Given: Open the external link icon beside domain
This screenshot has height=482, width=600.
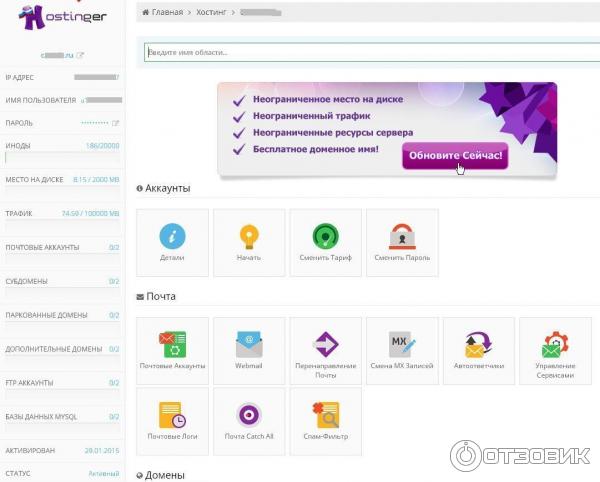Looking at the screenshot, I should point(81,55).
